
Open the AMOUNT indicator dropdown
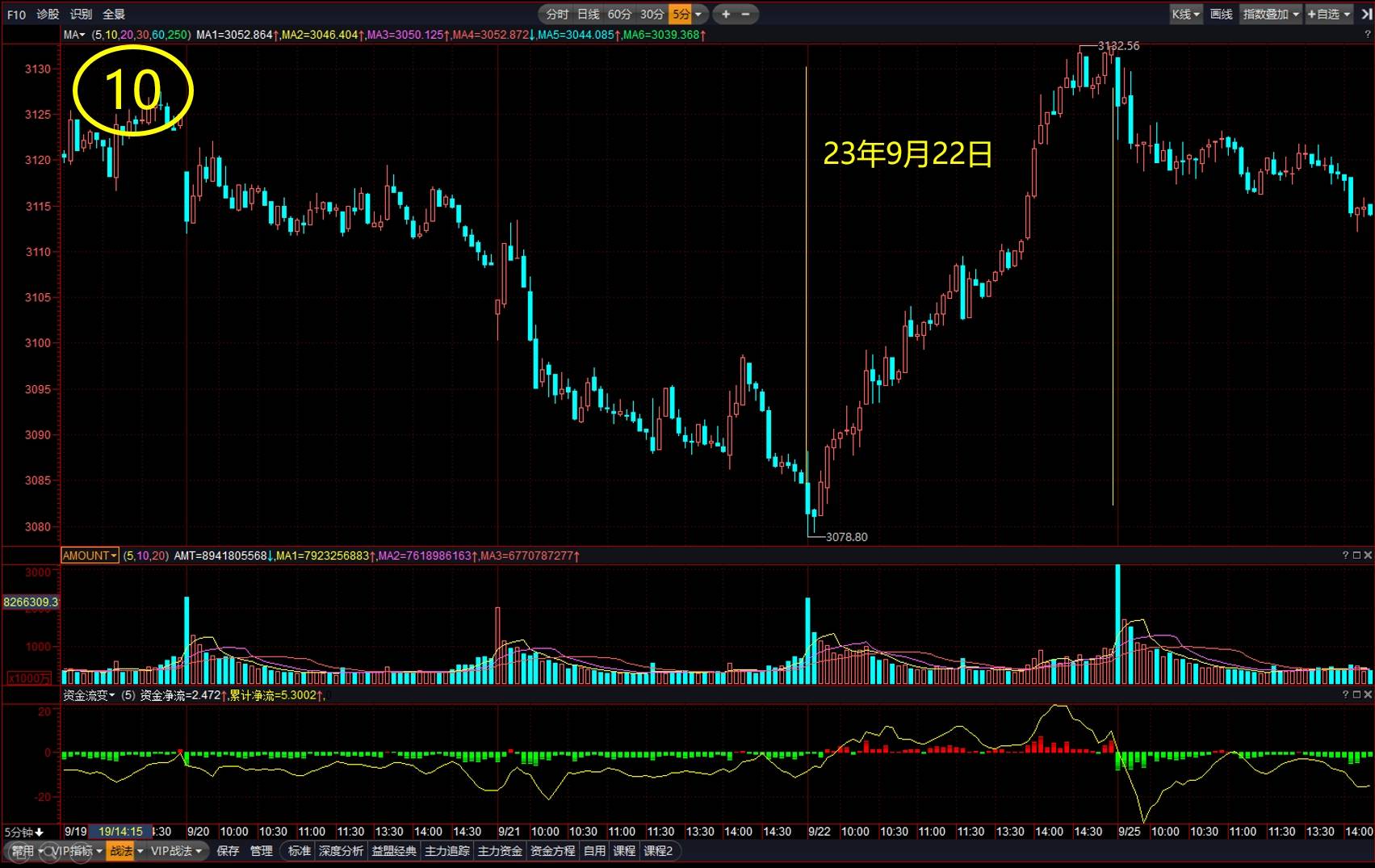pyautogui.click(x=90, y=556)
